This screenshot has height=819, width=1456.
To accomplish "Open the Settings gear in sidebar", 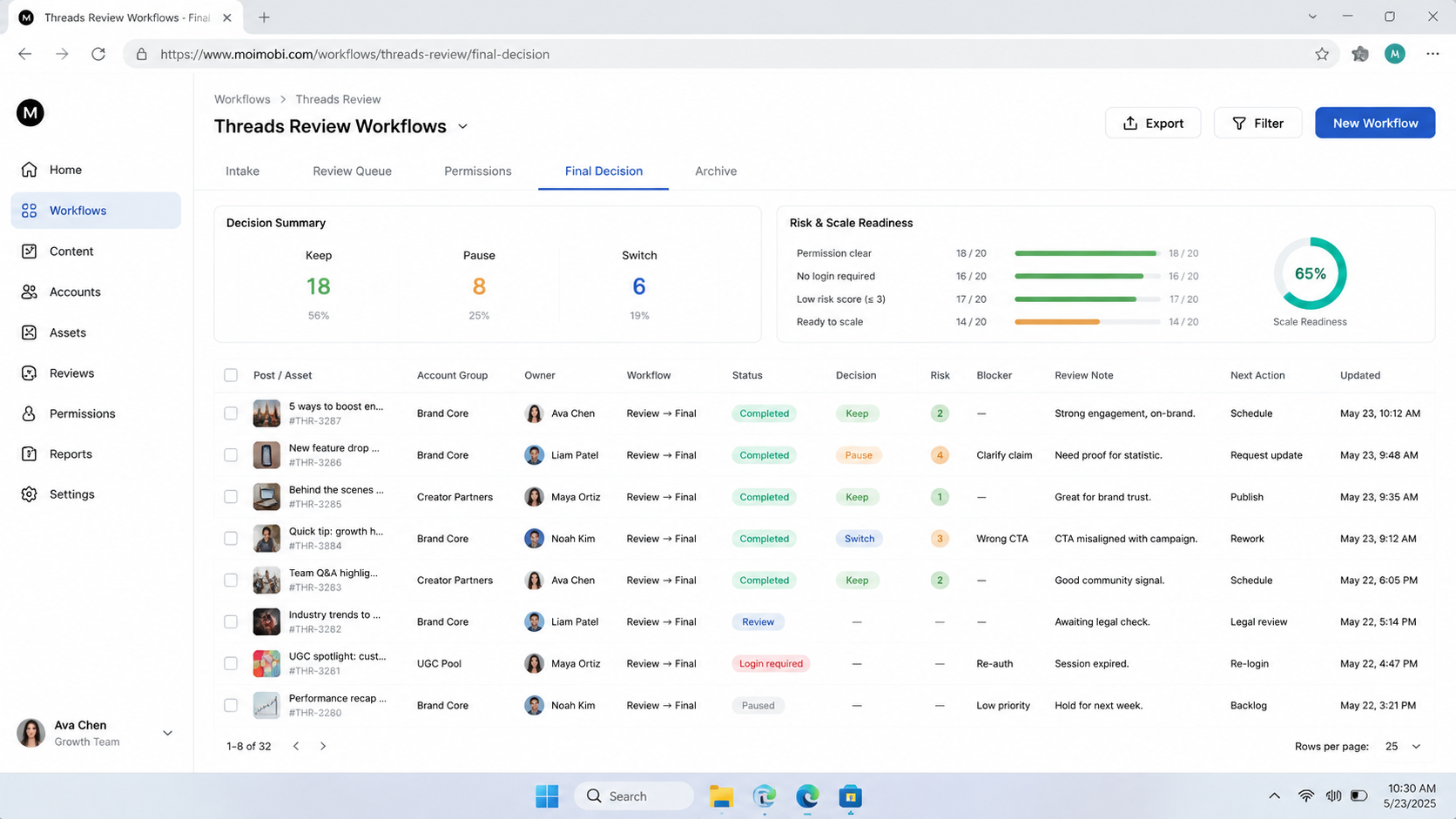I will click(x=30, y=494).
